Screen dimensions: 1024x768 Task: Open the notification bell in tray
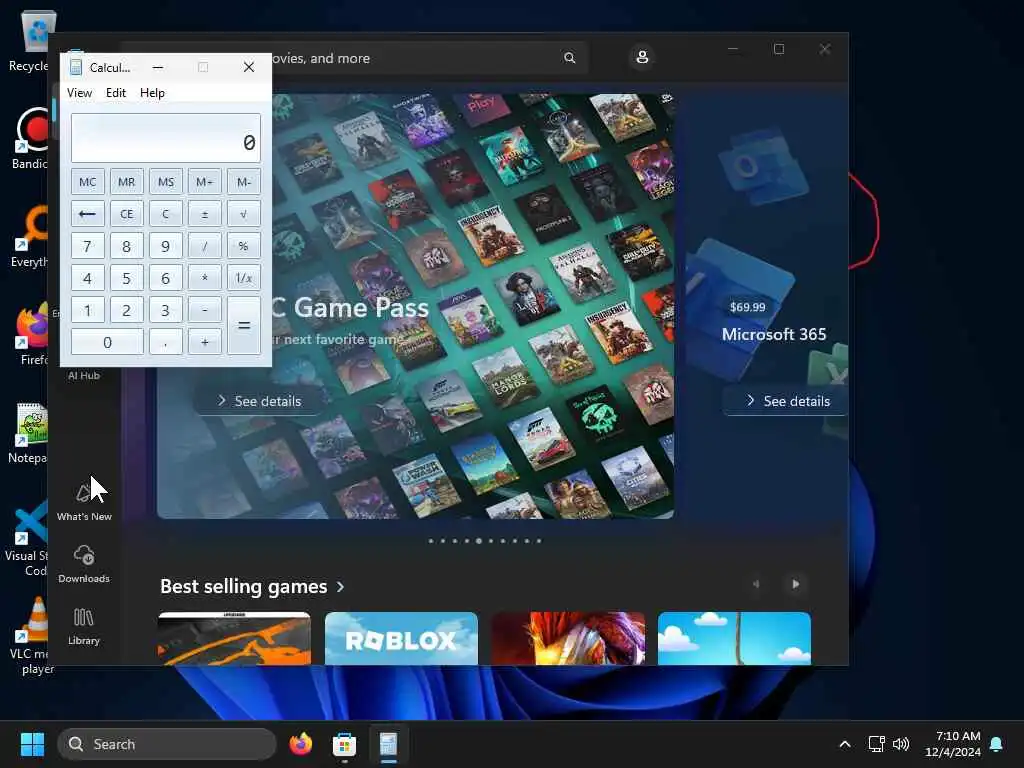996,744
